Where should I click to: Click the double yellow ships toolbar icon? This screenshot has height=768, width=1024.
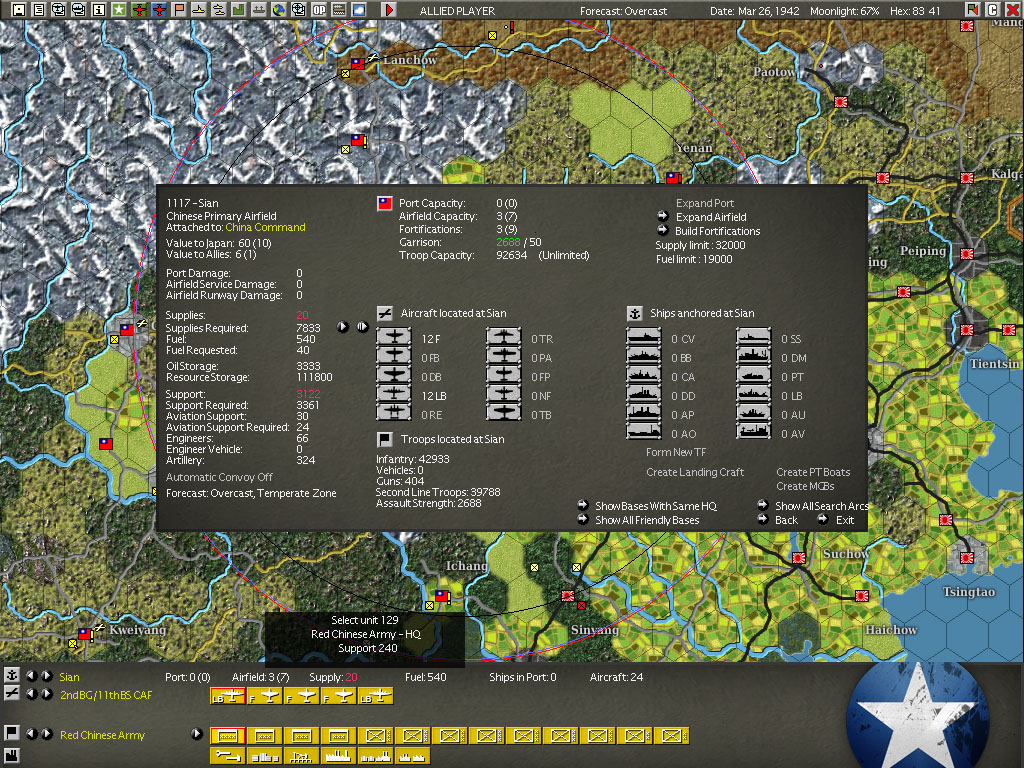coord(219,10)
